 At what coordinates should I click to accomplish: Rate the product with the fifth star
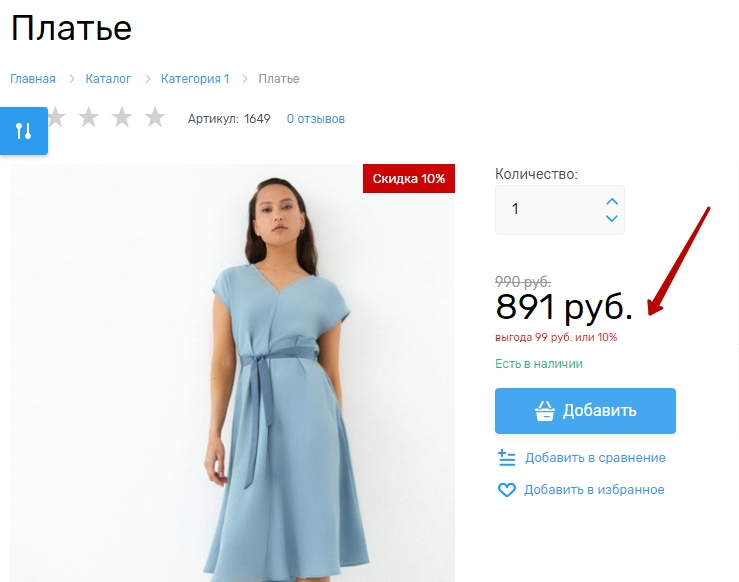point(155,117)
